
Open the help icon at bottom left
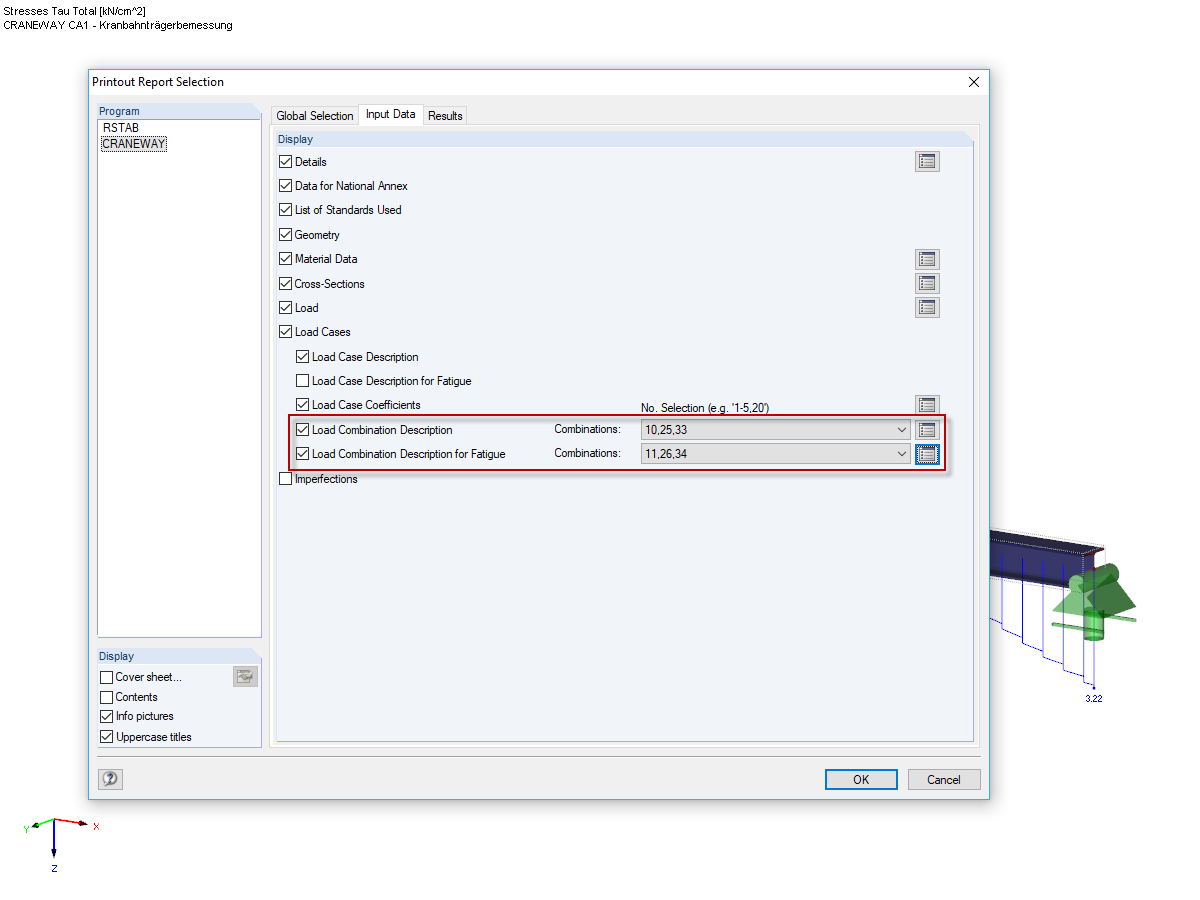[110, 778]
